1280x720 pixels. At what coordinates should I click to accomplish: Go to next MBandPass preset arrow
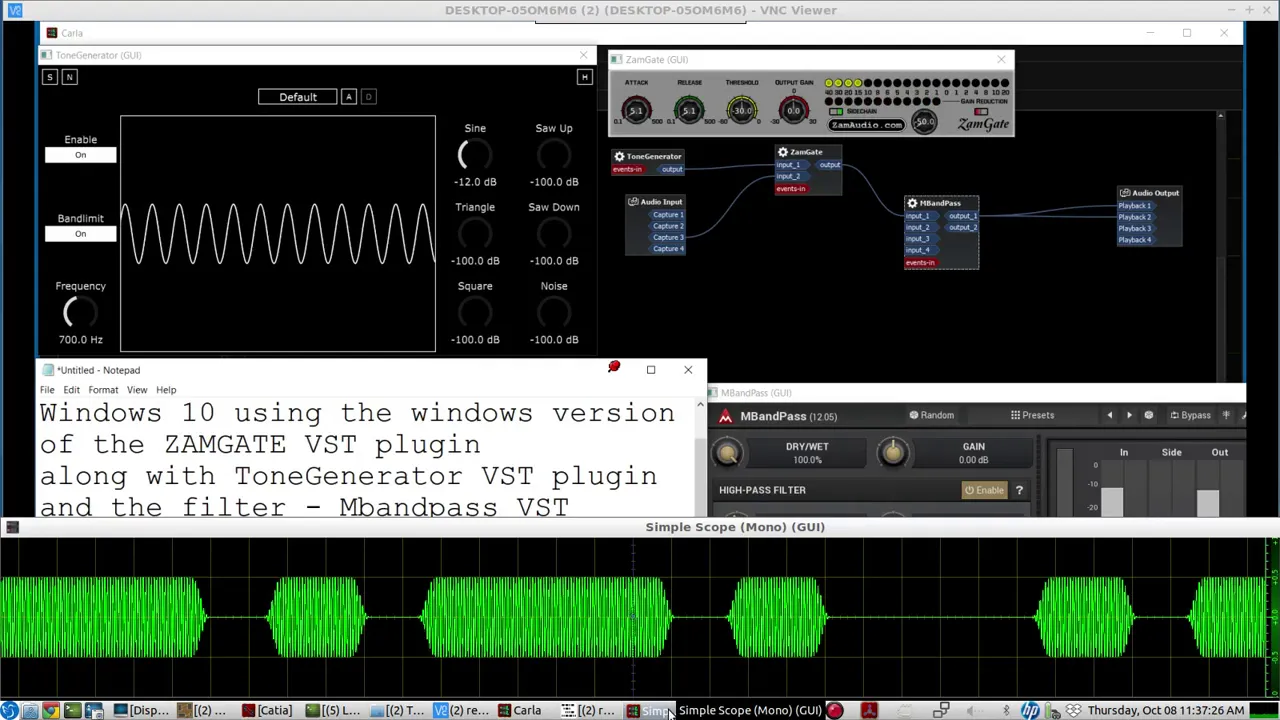pyautogui.click(x=1129, y=415)
